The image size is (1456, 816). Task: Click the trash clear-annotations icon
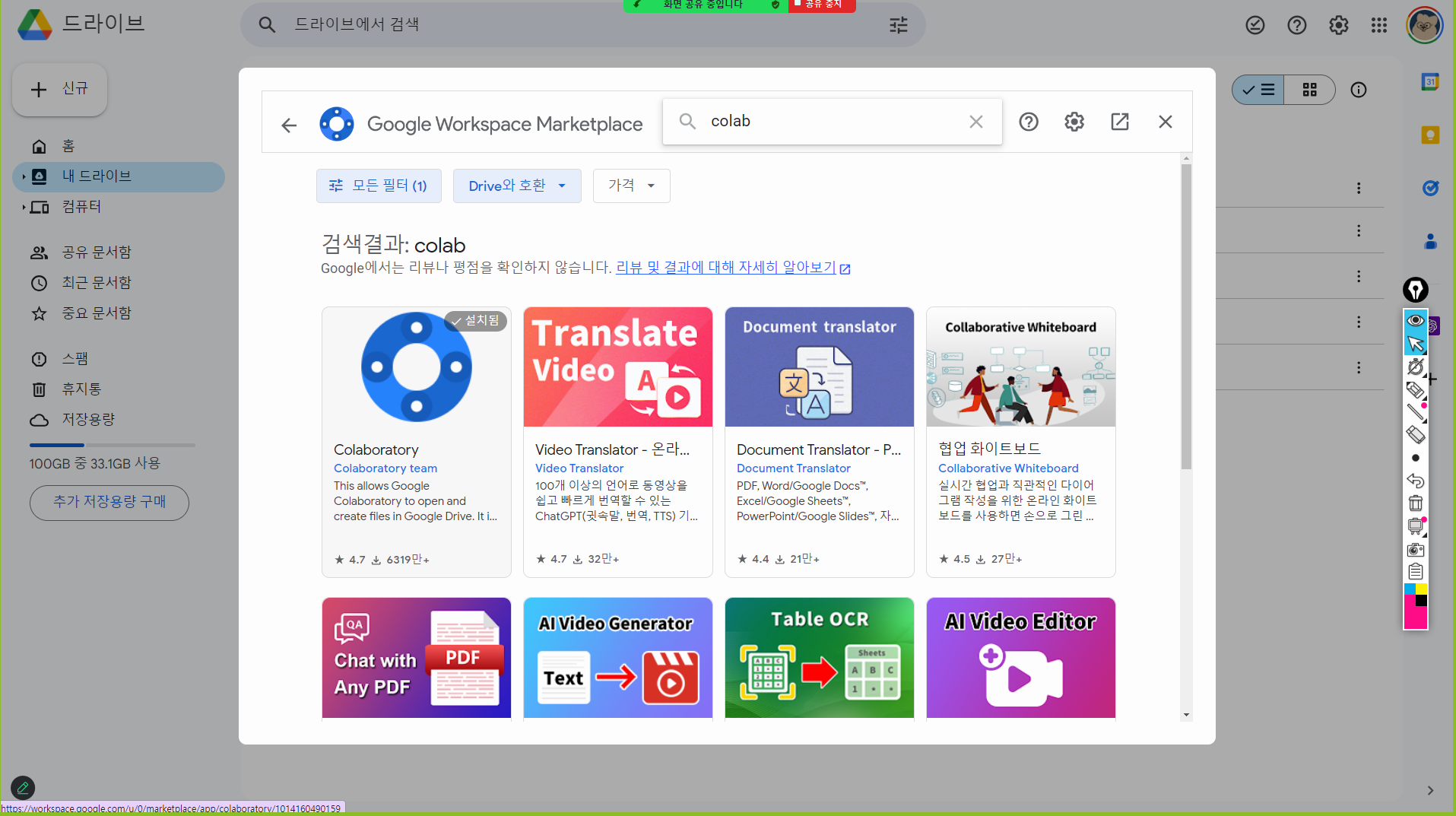tap(1415, 503)
